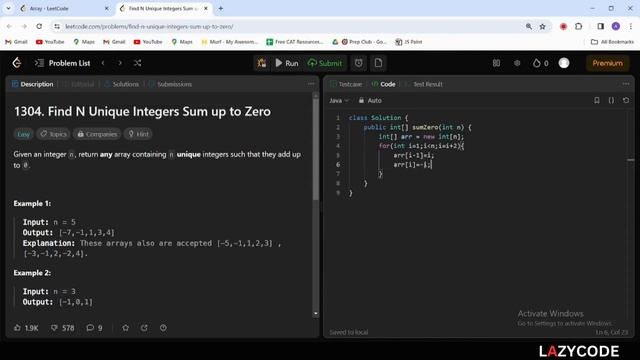Viewport: 640px width, 360px height.
Task: Go to next problem arrow
Action: click(120, 63)
